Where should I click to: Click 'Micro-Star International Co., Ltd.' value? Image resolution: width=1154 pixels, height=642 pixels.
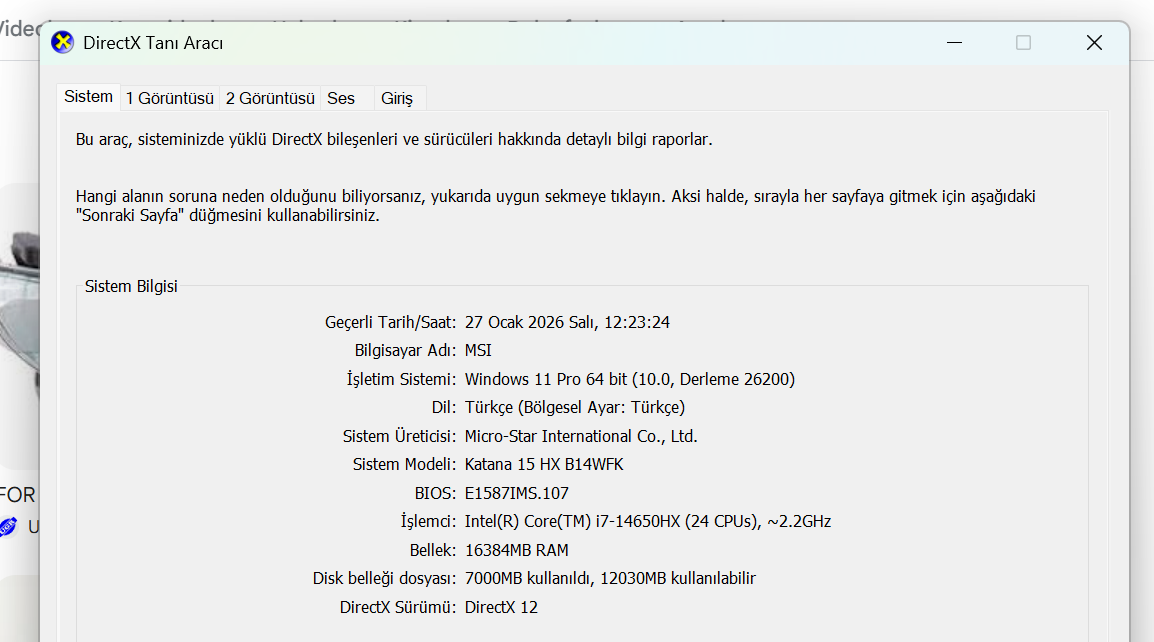click(581, 437)
